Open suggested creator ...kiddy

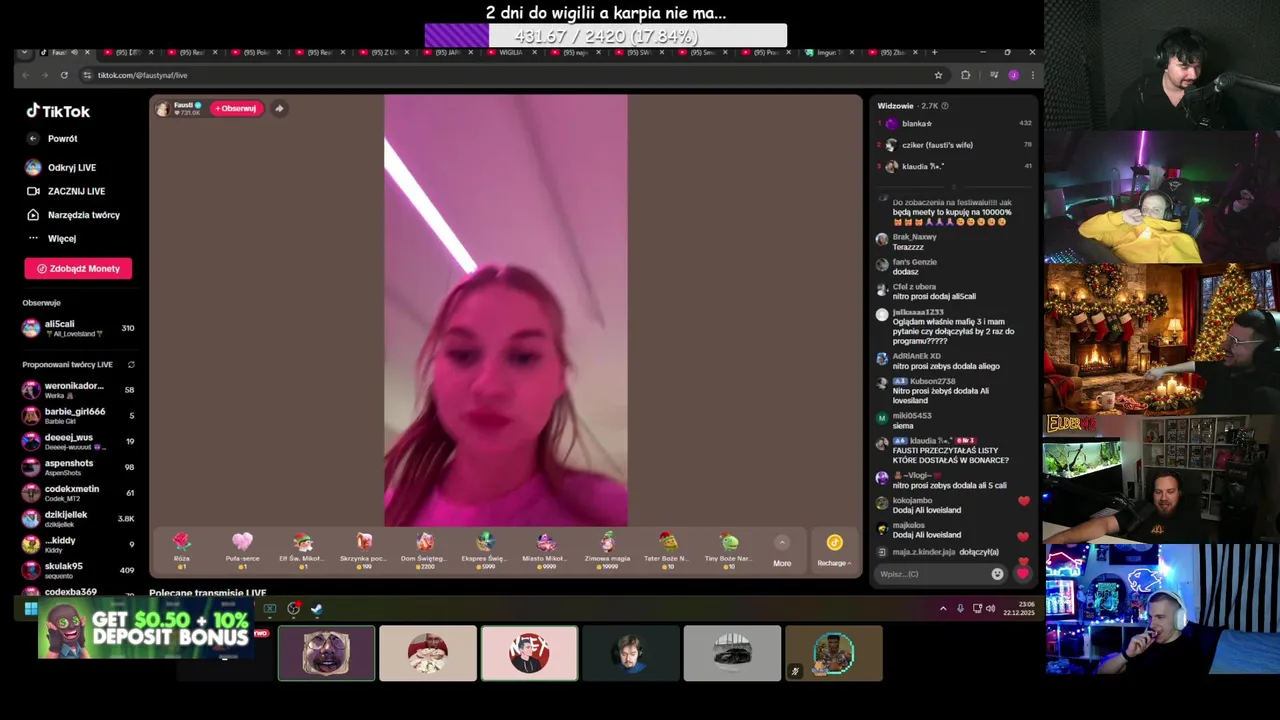click(78, 544)
